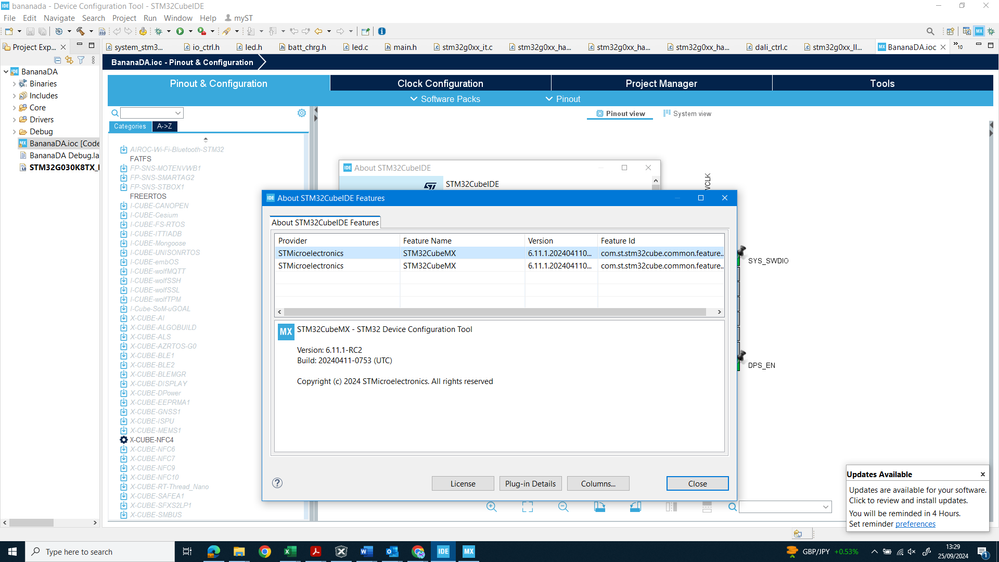Viewport: 999px width, 562px height.
Task: Open the pin search combo box dropdown
Action: (826, 507)
